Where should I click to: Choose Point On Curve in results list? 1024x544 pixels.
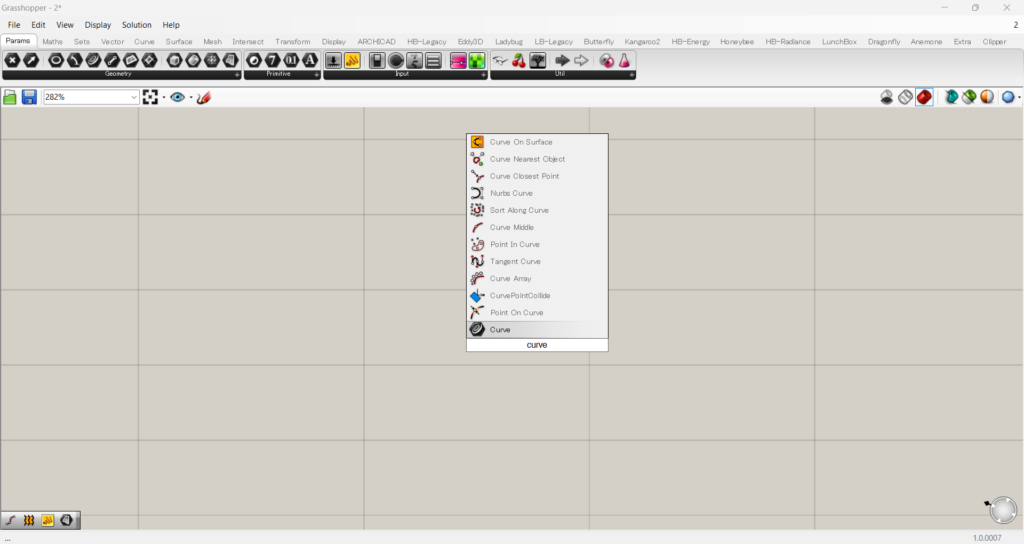click(x=516, y=312)
